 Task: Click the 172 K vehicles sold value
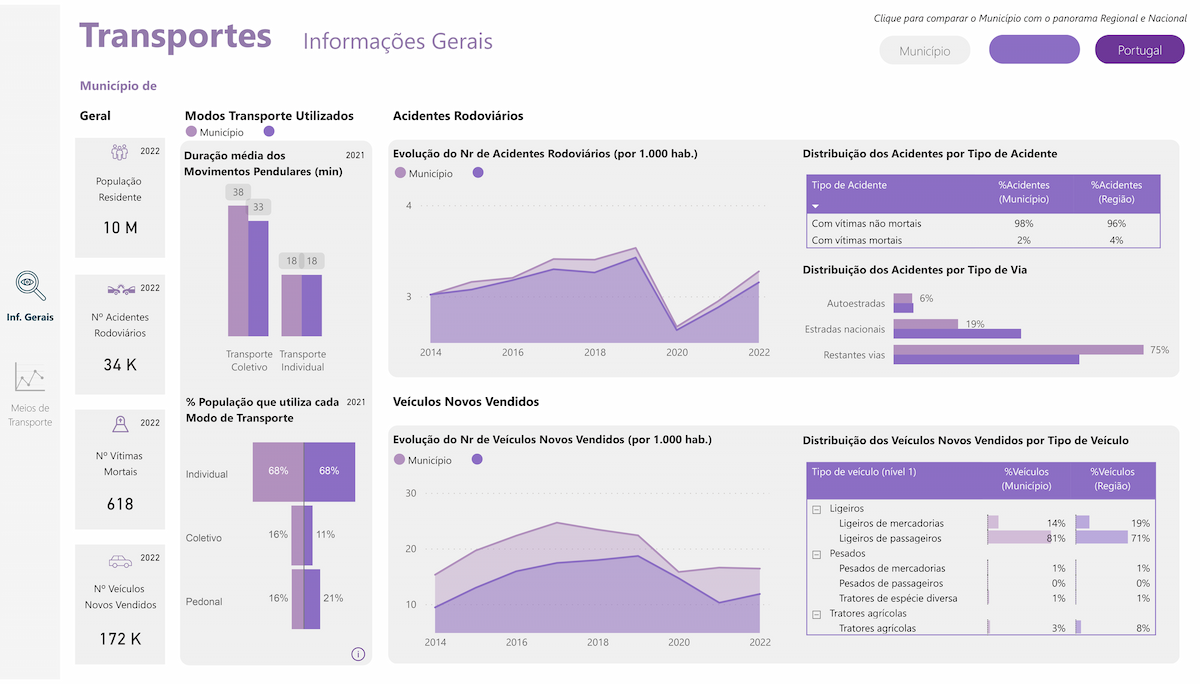(120, 638)
